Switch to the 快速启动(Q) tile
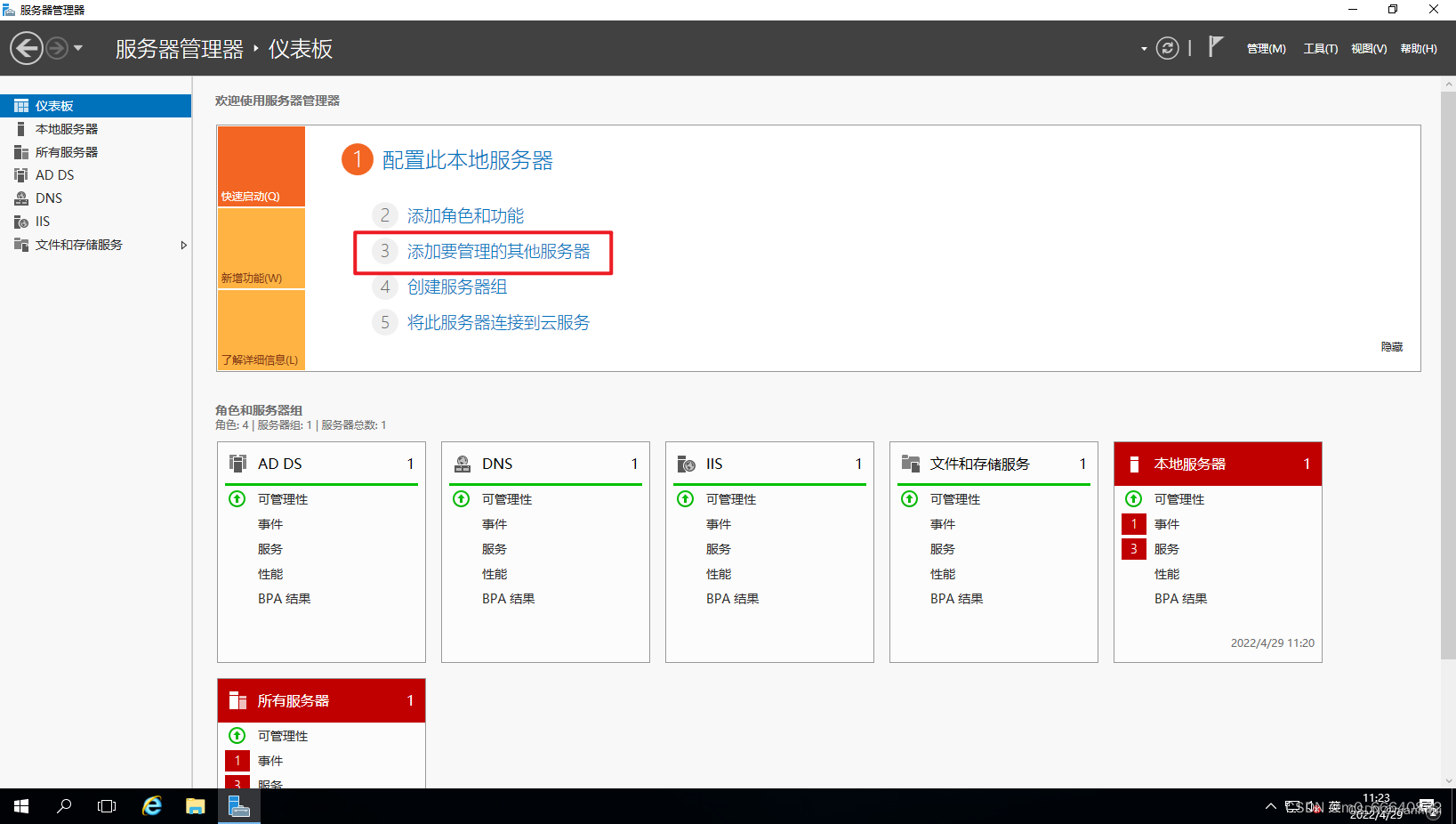The width and height of the screenshot is (1456, 824). [261, 166]
